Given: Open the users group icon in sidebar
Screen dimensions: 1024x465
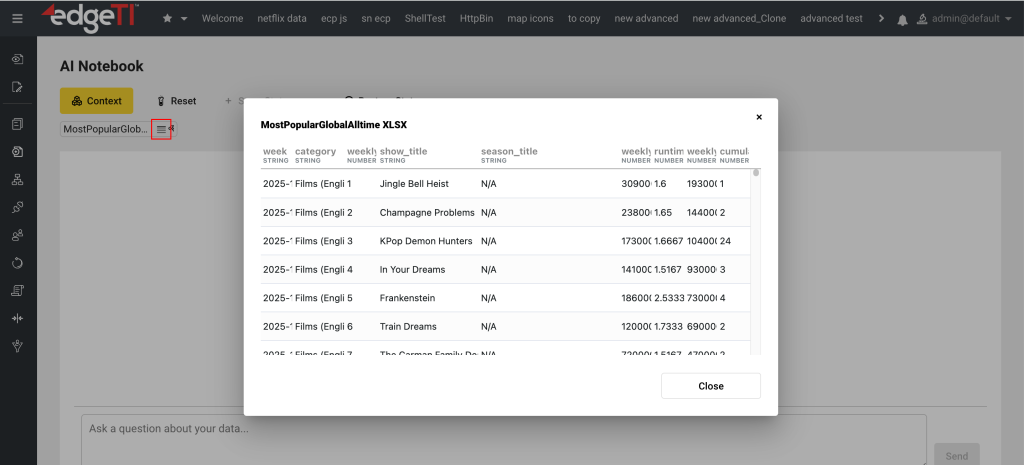Looking at the screenshot, I should 17,236.
